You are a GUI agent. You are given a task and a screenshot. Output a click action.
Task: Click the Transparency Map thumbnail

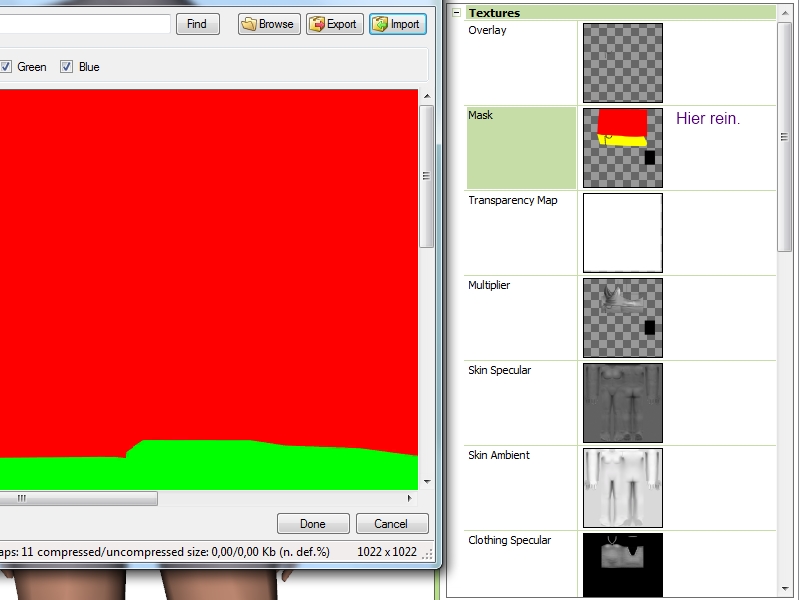click(x=622, y=233)
